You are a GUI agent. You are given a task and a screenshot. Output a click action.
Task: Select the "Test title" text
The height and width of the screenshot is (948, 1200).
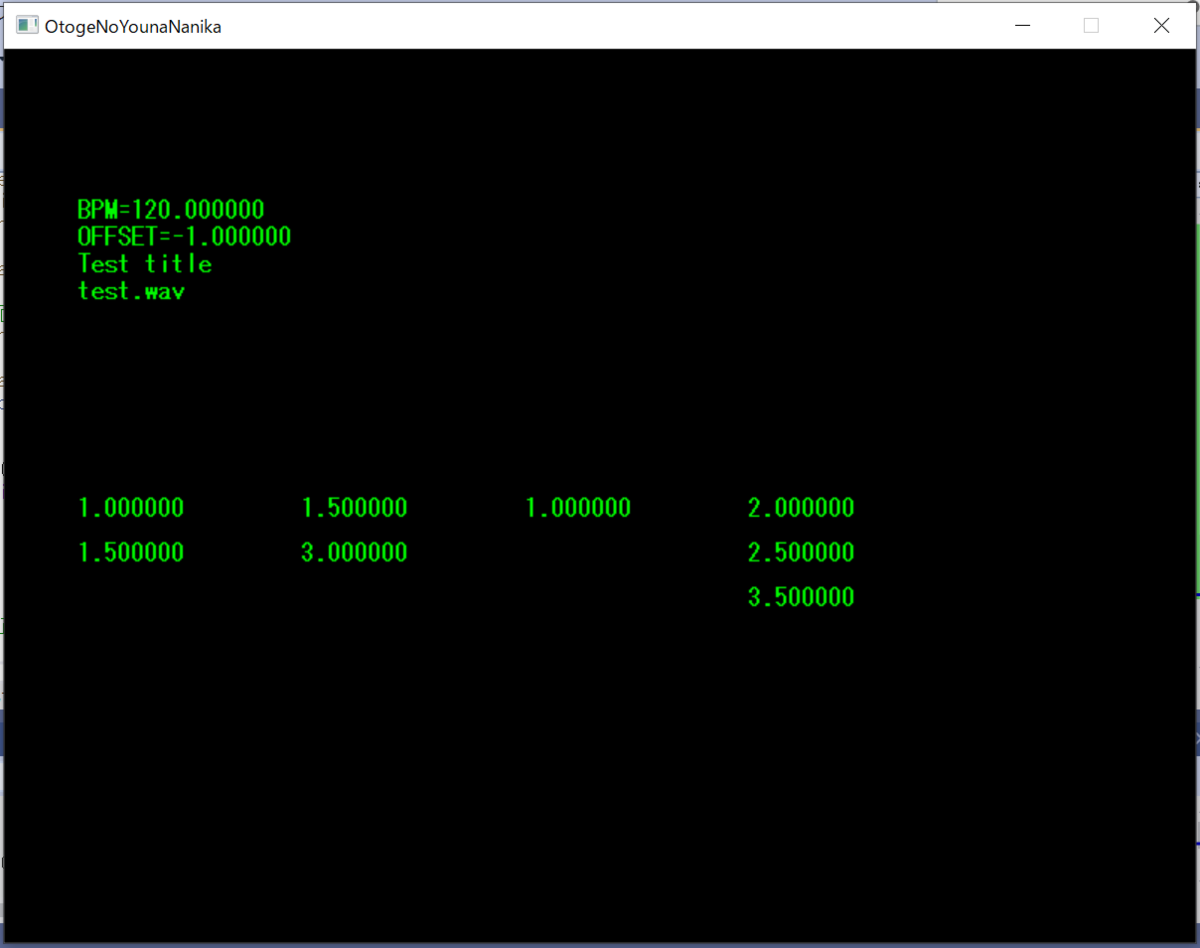pyautogui.click(x=145, y=264)
